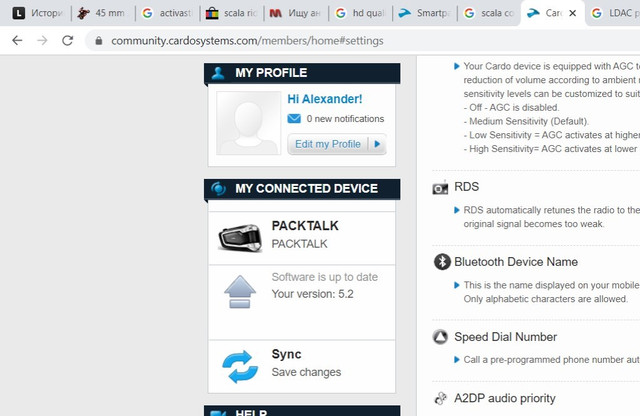Switch to the Smartp Cardo tab
640x416 pixels.
coord(424,13)
